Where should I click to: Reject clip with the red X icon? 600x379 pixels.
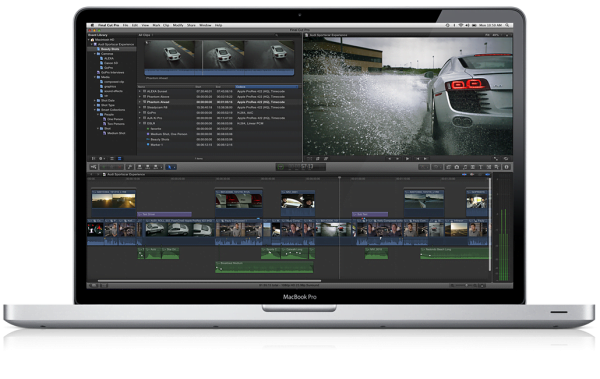point(120,167)
